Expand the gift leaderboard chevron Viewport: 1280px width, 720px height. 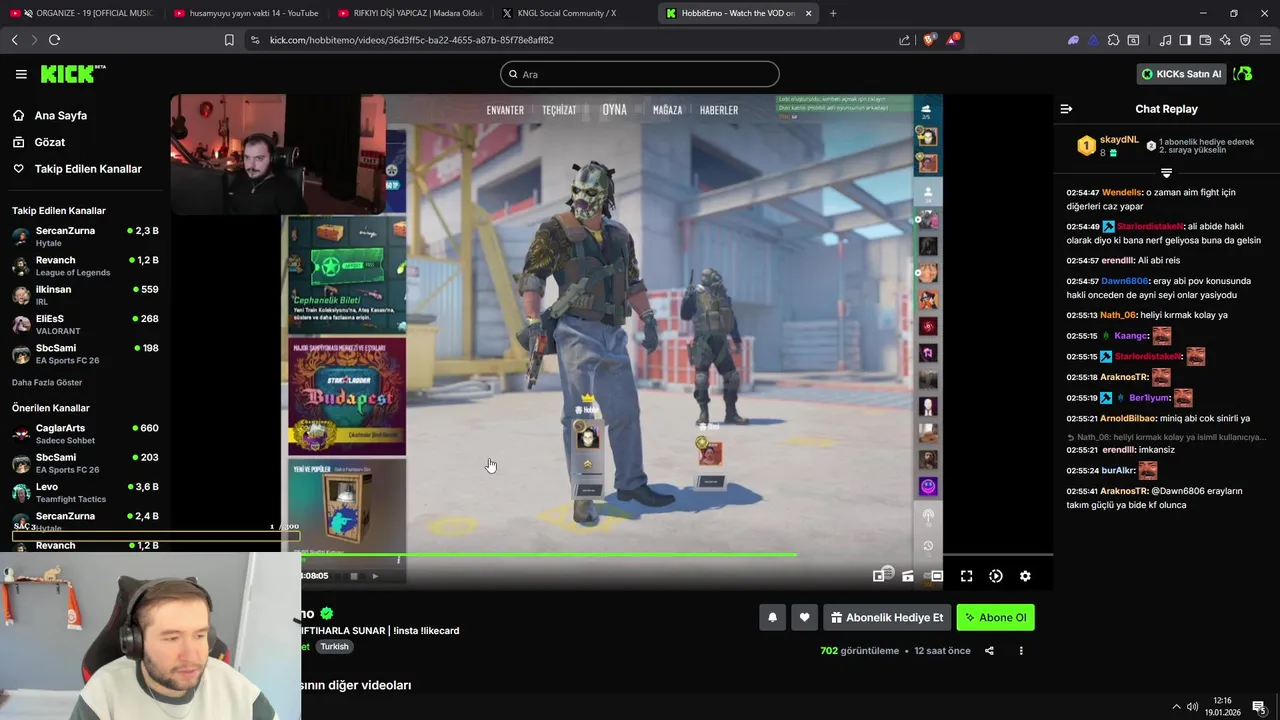point(1166,173)
